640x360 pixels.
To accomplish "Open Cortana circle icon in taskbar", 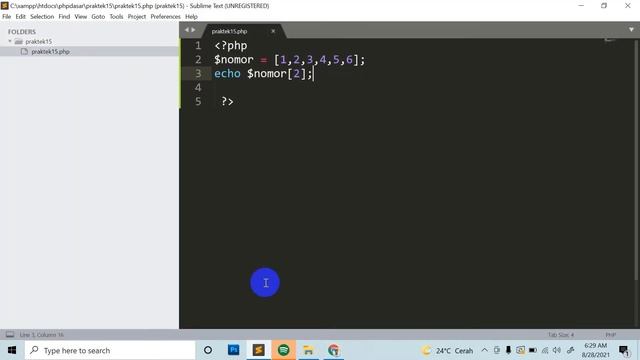I will (x=208, y=350).
